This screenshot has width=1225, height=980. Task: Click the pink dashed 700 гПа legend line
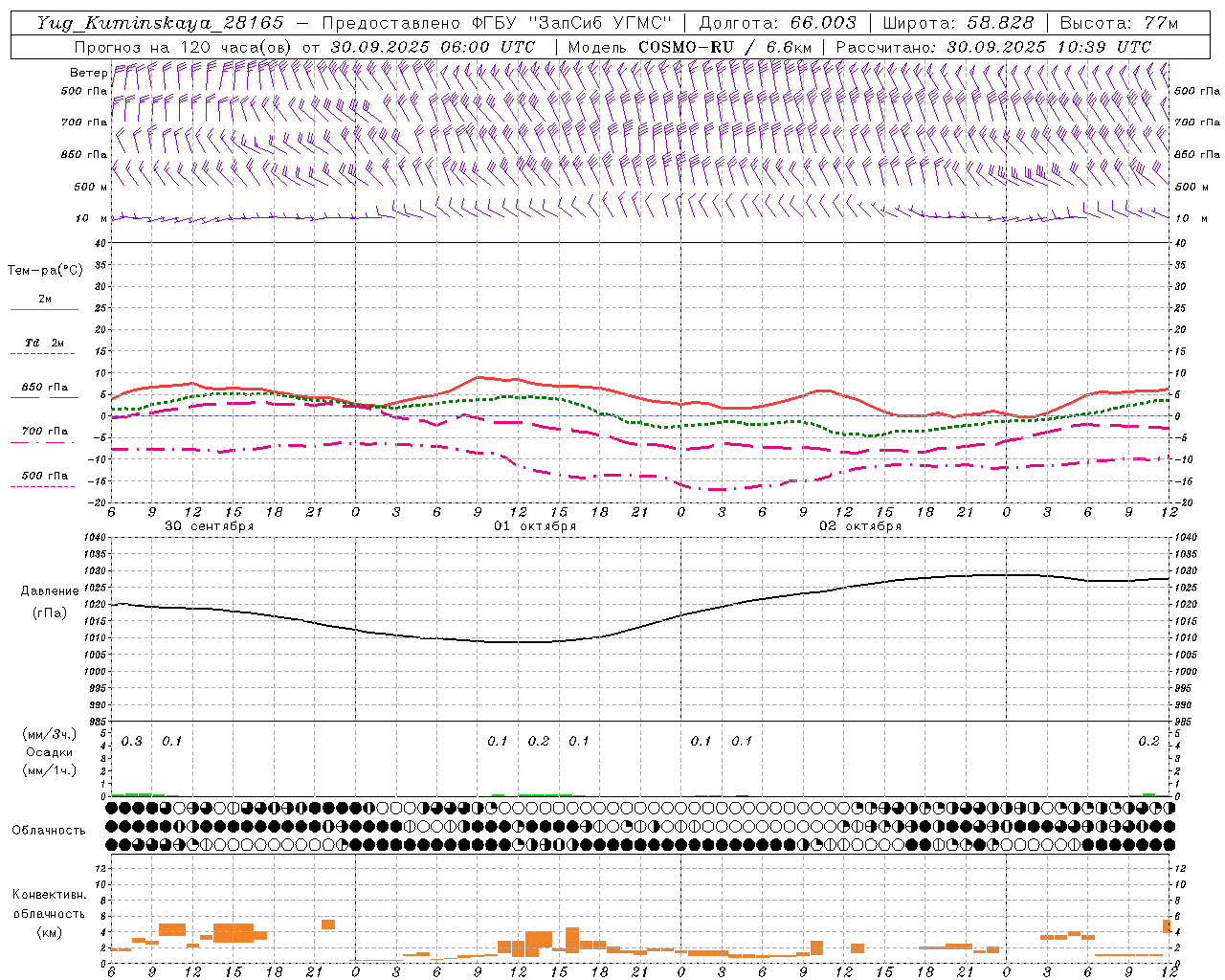point(44,442)
